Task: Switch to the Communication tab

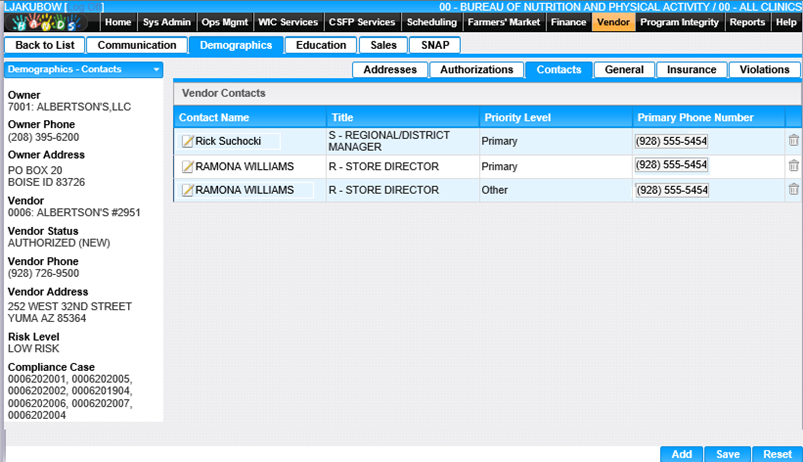Action: pyautogui.click(x=137, y=45)
